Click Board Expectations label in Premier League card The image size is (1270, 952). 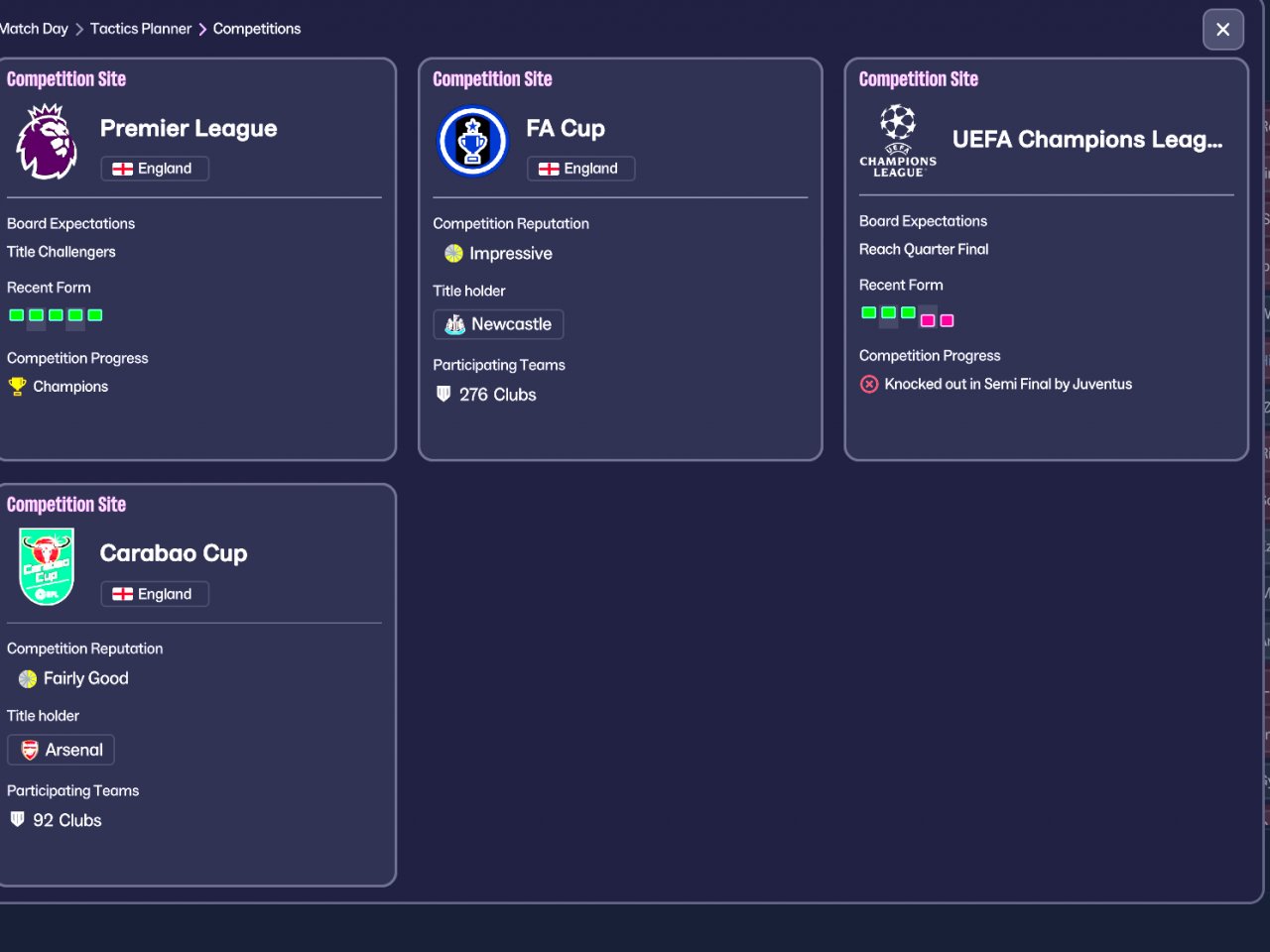coord(71,224)
